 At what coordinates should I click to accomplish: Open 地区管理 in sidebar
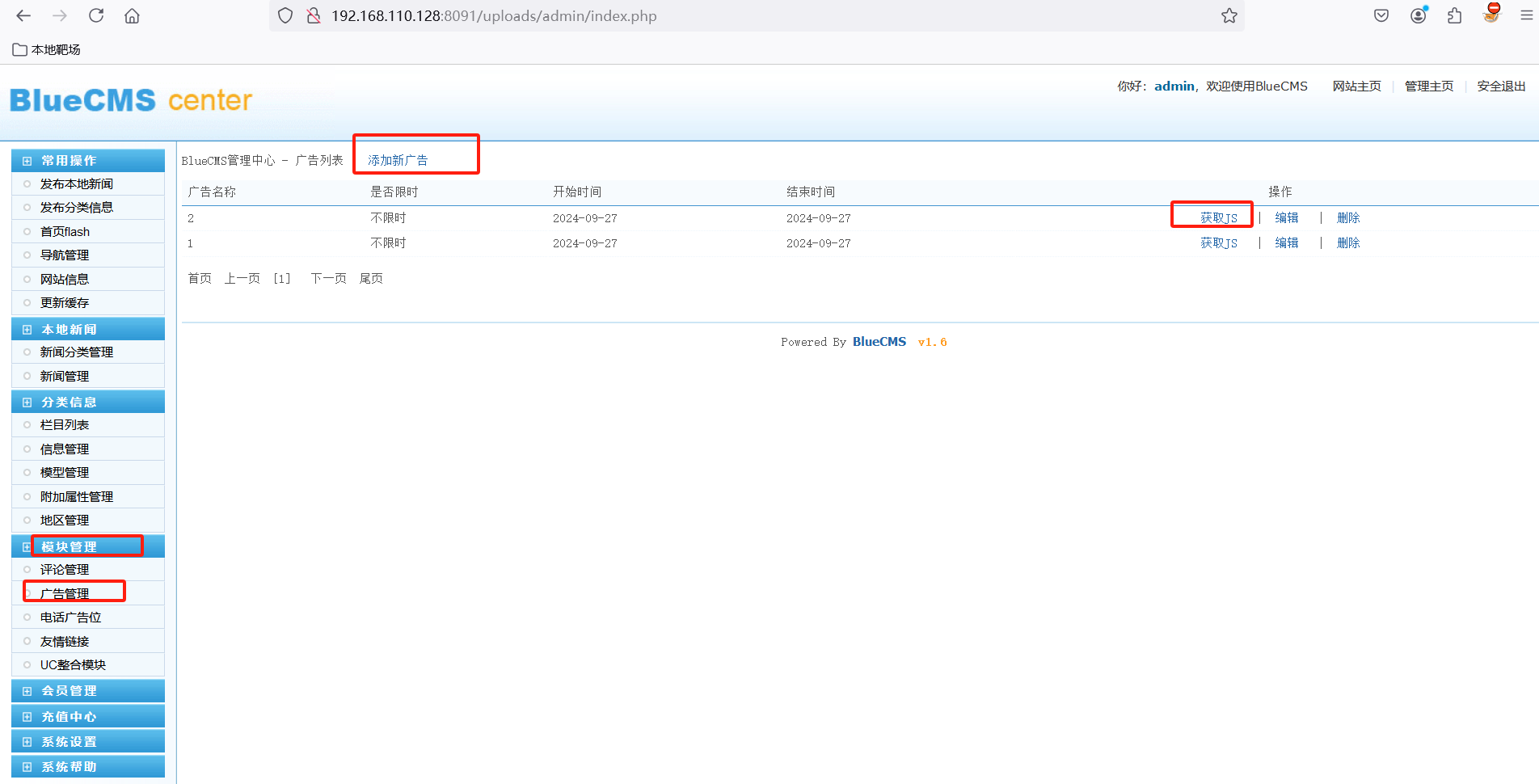(x=65, y=521)
